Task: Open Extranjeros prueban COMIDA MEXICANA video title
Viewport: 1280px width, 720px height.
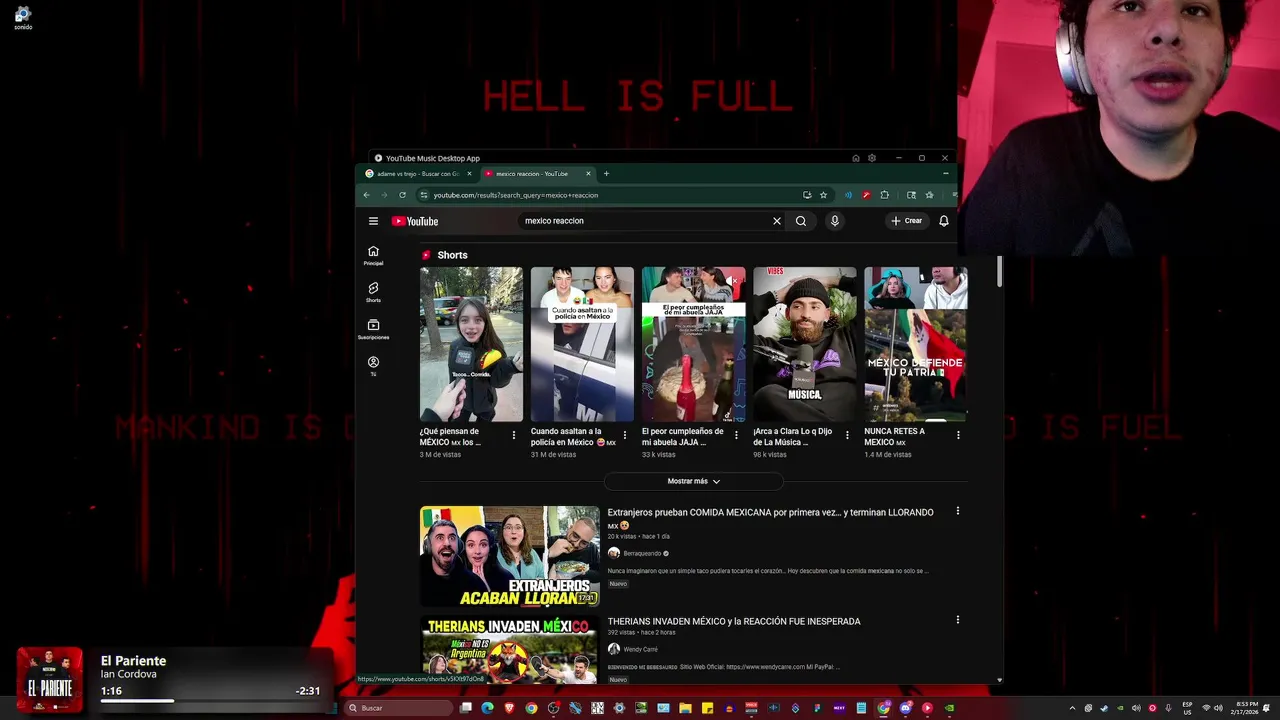Action: 770,518
